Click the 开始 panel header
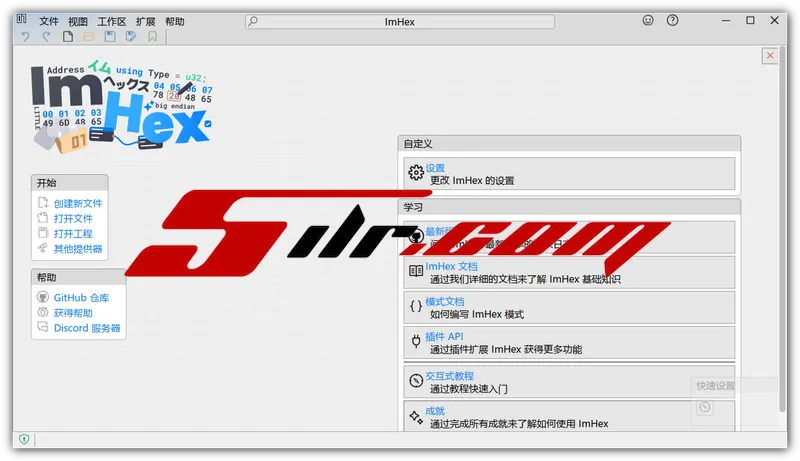The height and width of the screenshot is (461, 800). (69, 183)
